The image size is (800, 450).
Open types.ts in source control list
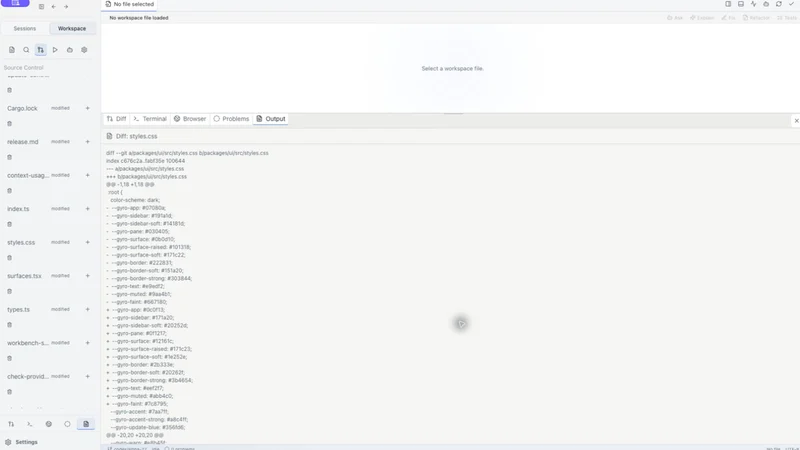18,310
